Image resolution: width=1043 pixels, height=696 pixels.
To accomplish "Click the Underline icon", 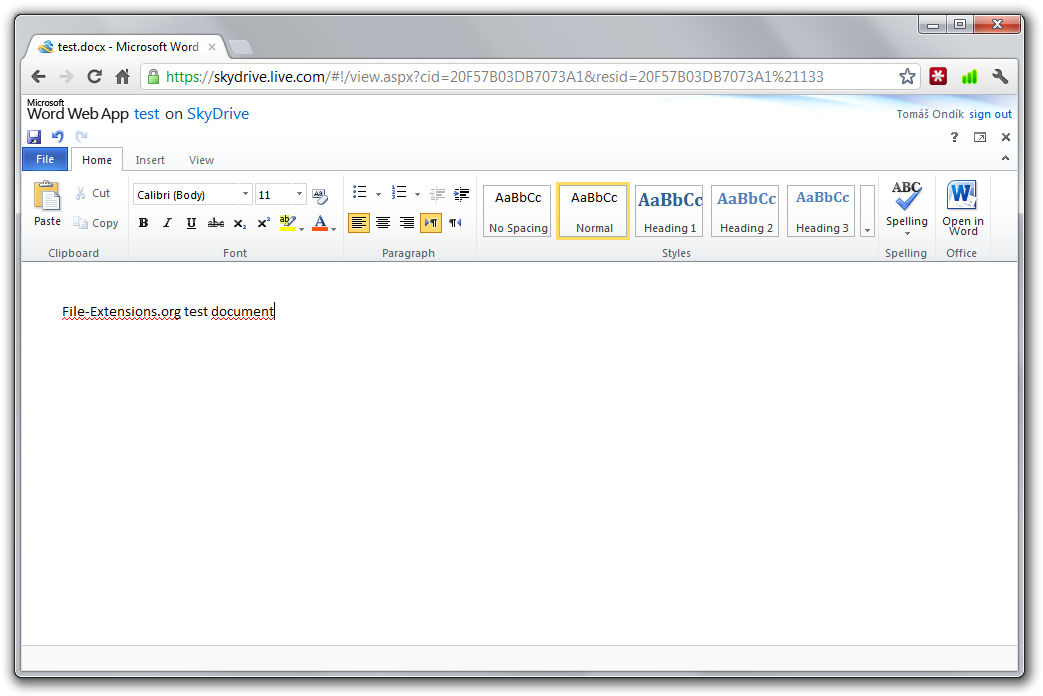I will [x=190, y=223].
